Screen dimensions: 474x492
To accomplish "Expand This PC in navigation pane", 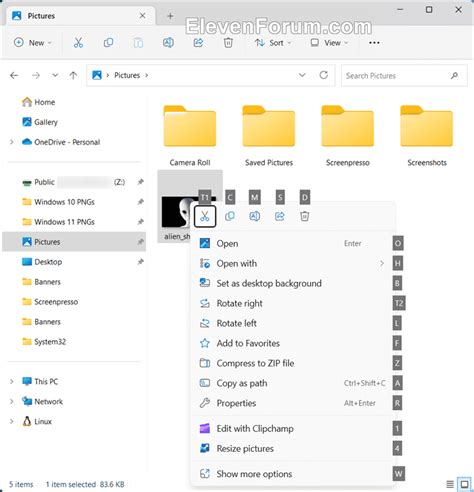I will click(x=12, y=382).
